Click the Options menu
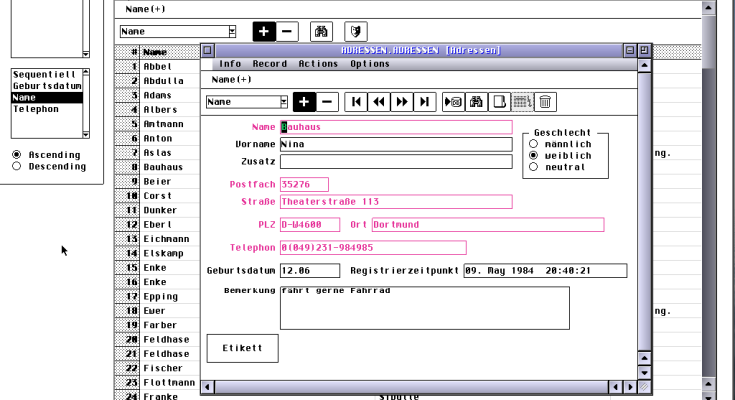Screen dimensions: 735x400 point(369,64)
